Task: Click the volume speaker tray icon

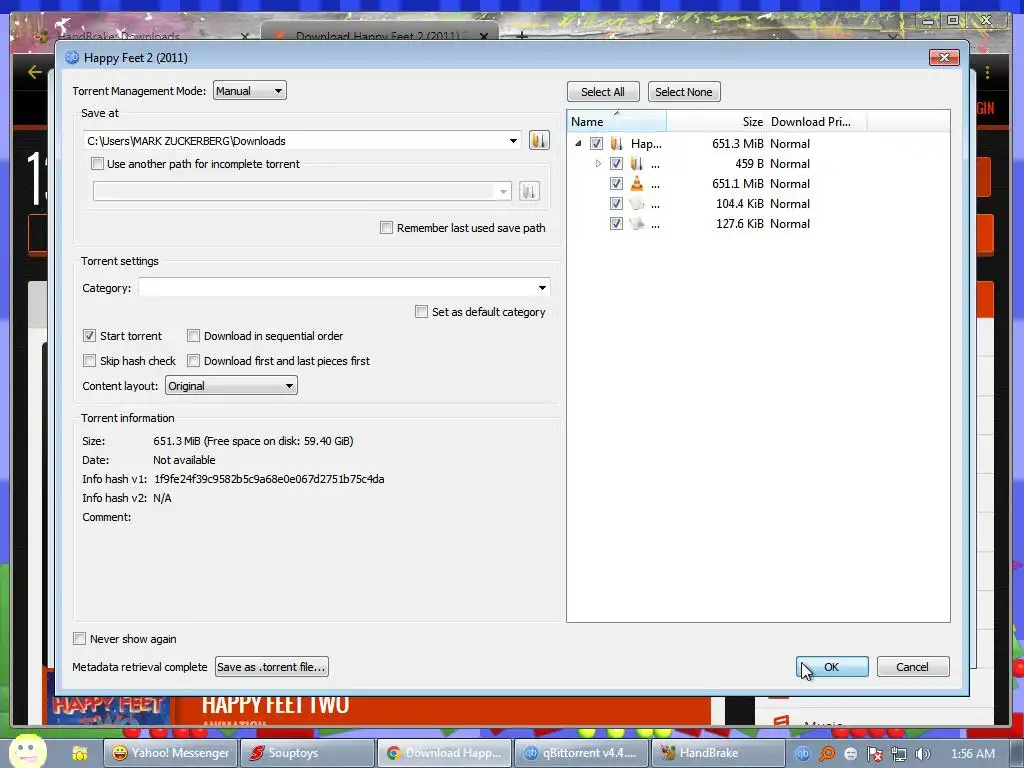Action: click(922, 754)
